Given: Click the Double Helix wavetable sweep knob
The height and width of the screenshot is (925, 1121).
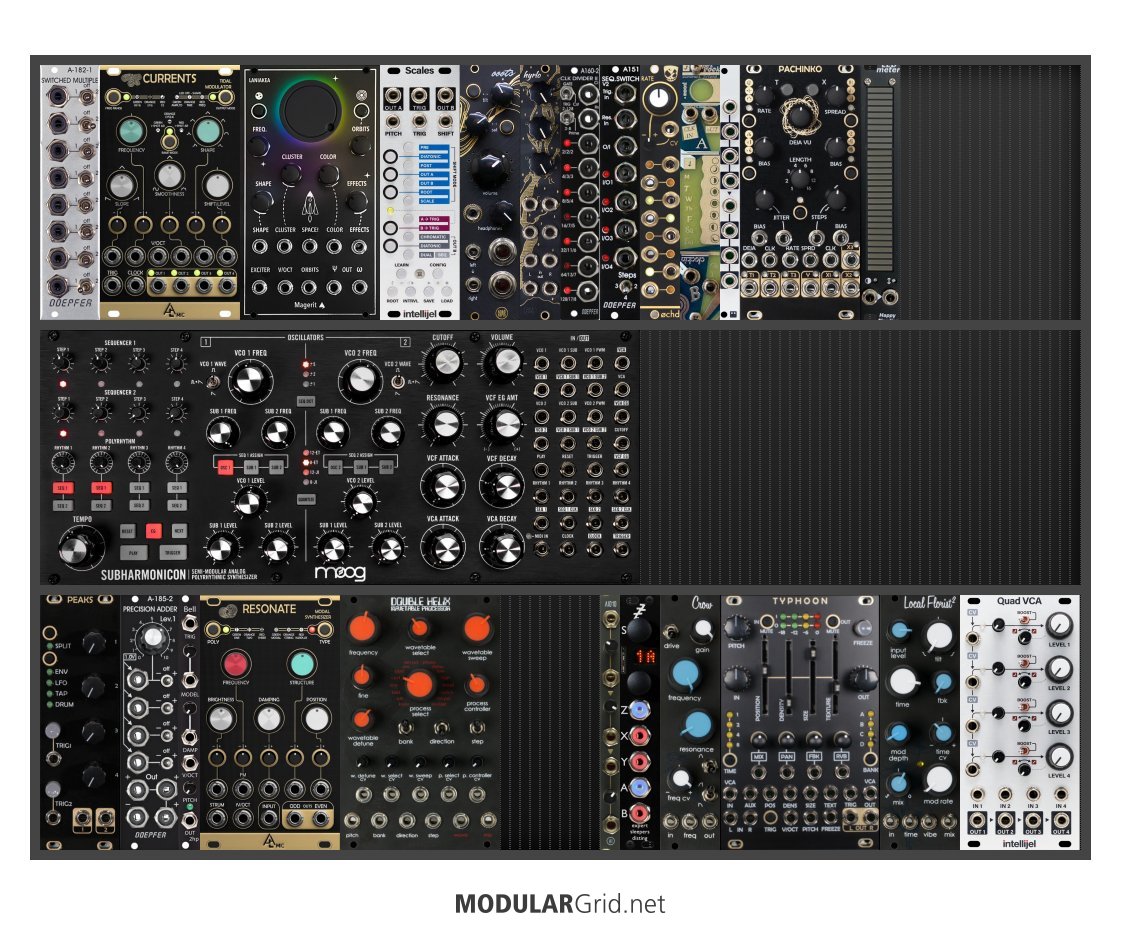Looking at the screenshot, I should coord(476,628).
